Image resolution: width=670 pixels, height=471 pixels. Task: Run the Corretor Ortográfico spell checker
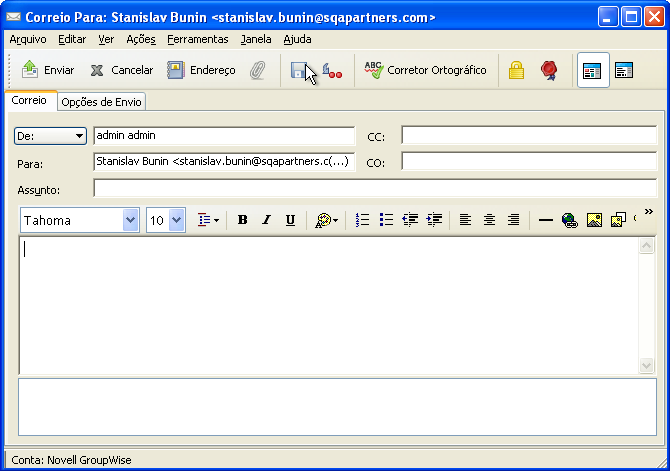(425, 70)
